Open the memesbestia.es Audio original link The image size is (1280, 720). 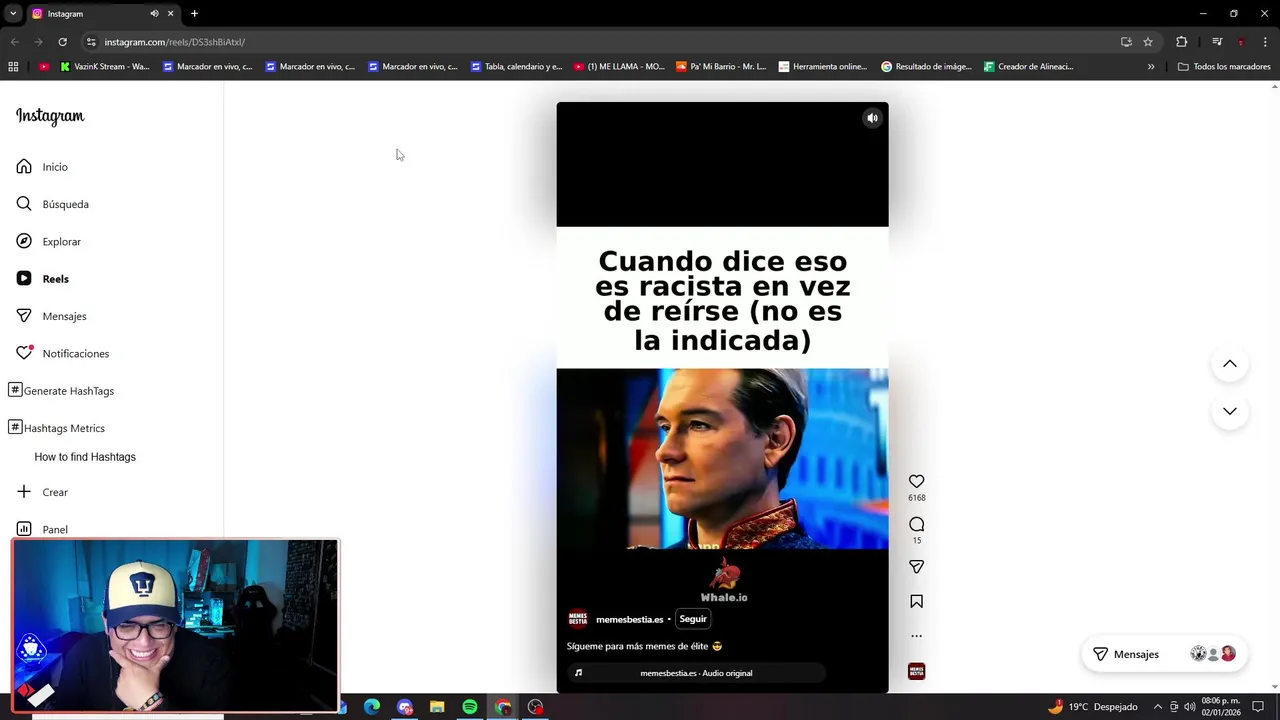click(x=696, y=673)
